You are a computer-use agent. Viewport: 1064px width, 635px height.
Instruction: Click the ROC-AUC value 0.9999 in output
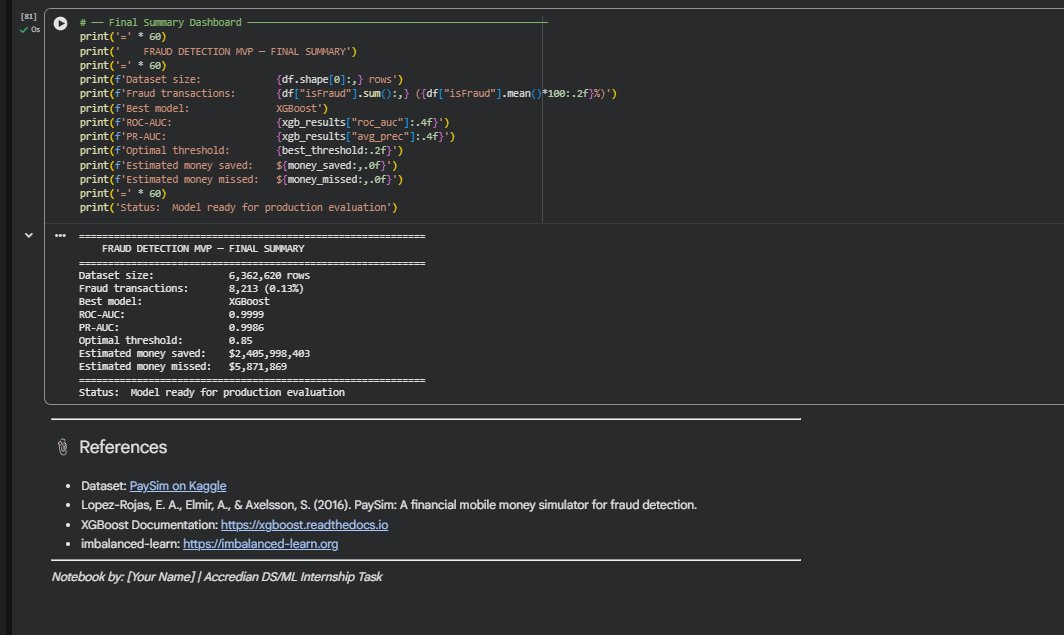point(246,314)
